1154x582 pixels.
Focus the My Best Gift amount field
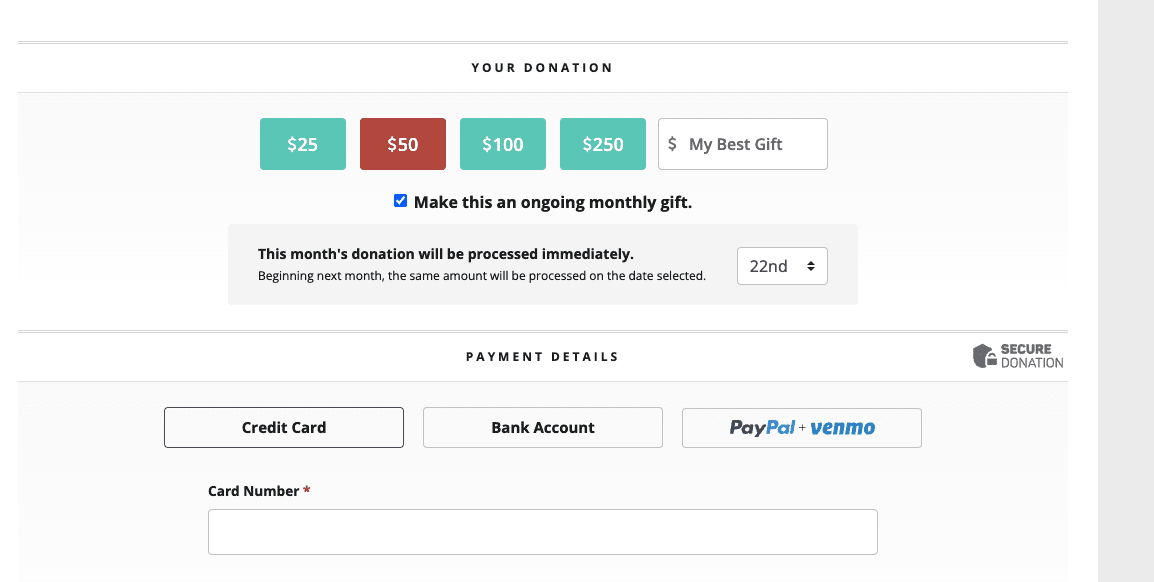coord(750,144)
